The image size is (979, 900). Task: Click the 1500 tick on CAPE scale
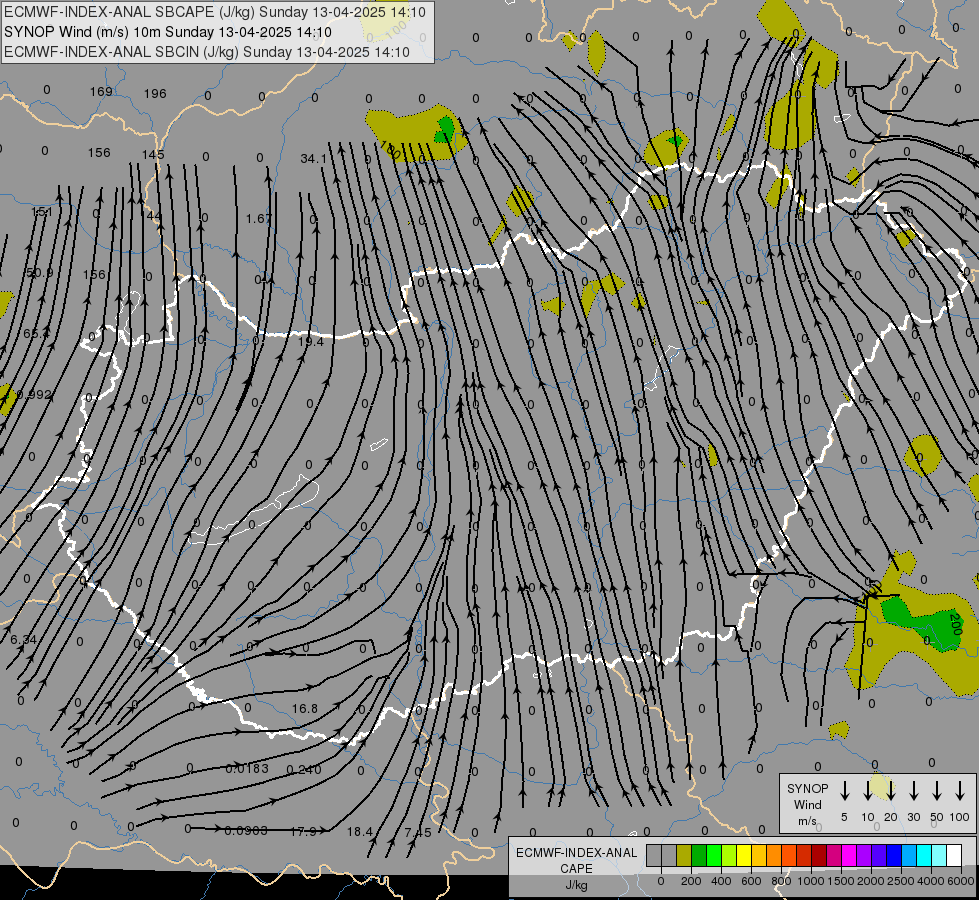tap(840, 881)
